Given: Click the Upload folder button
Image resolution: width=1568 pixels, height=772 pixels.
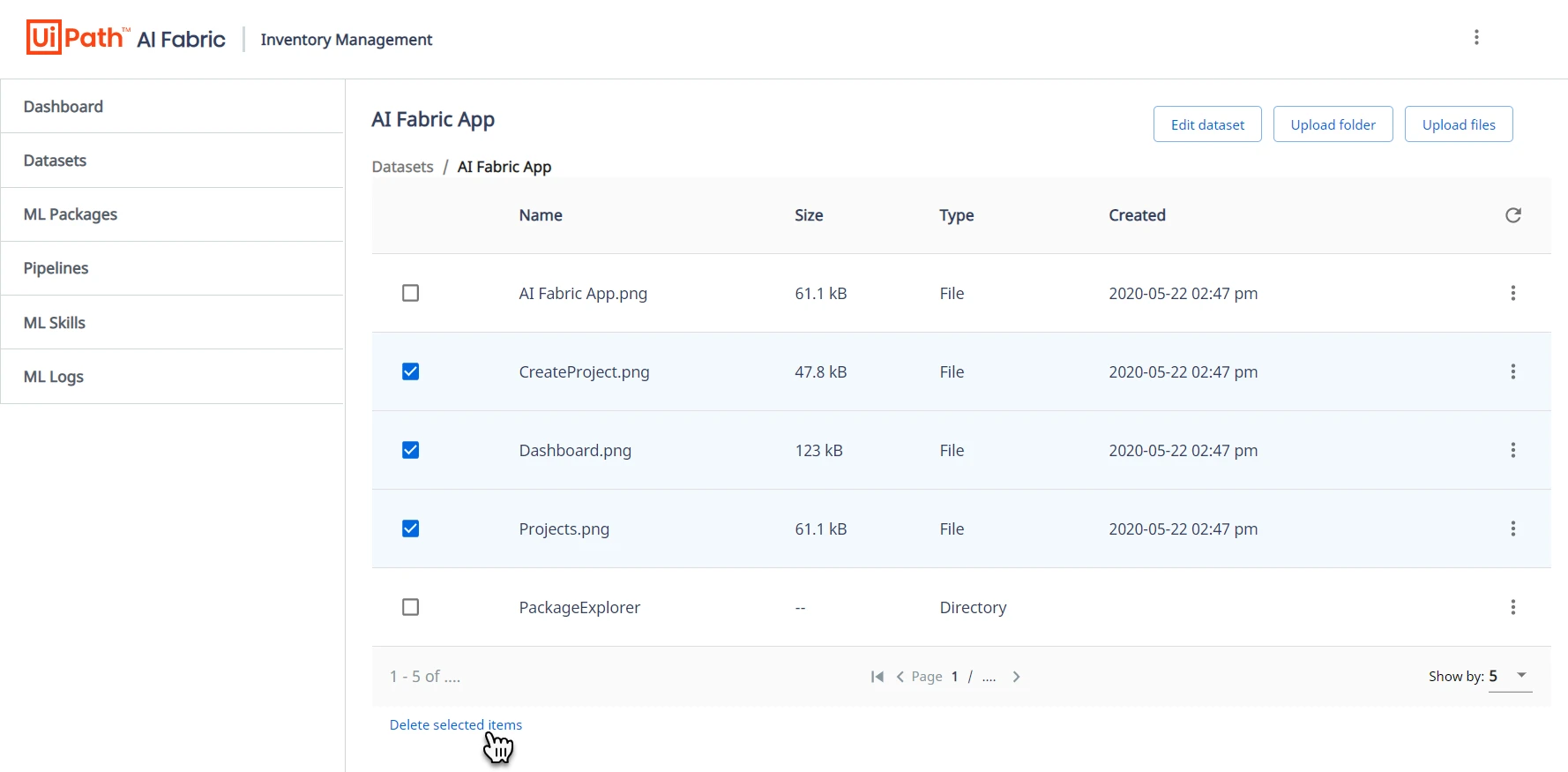Looking at the screenshot, I should (1333, 124).
